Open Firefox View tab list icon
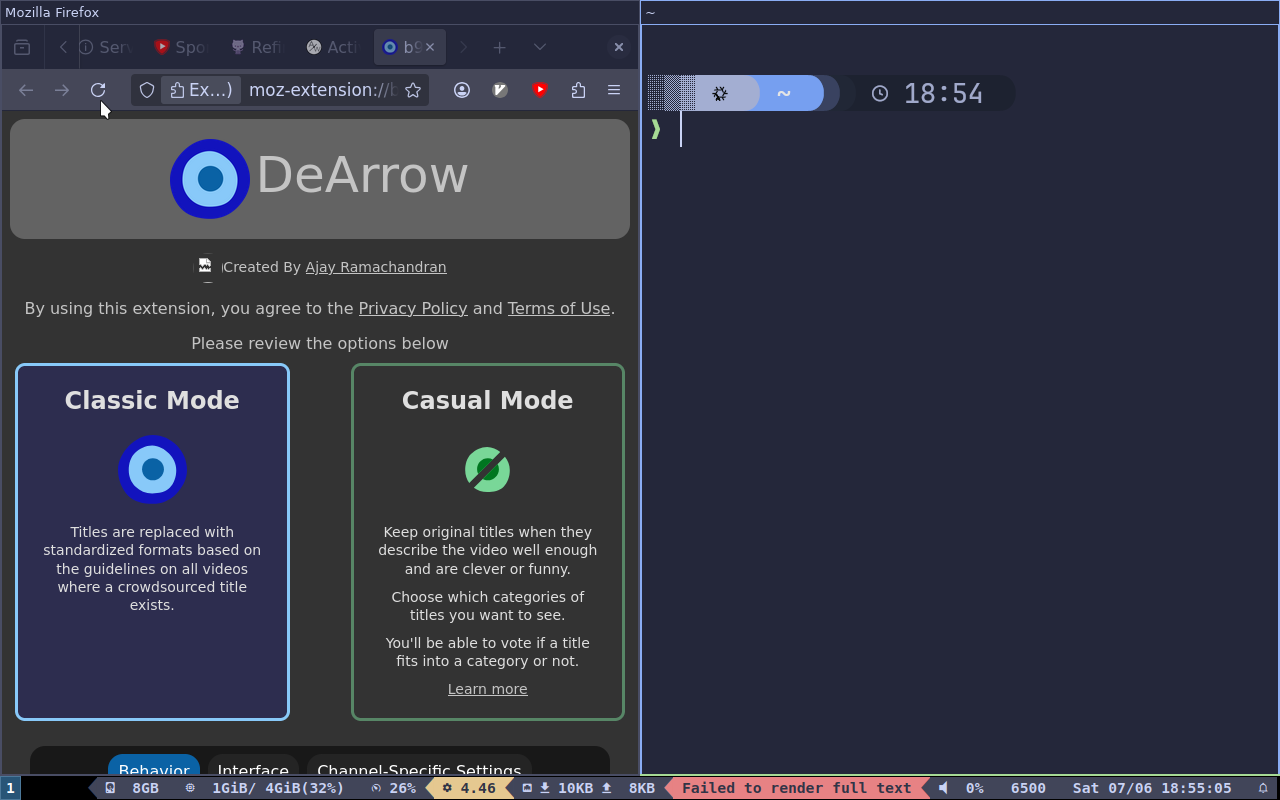 22,47
